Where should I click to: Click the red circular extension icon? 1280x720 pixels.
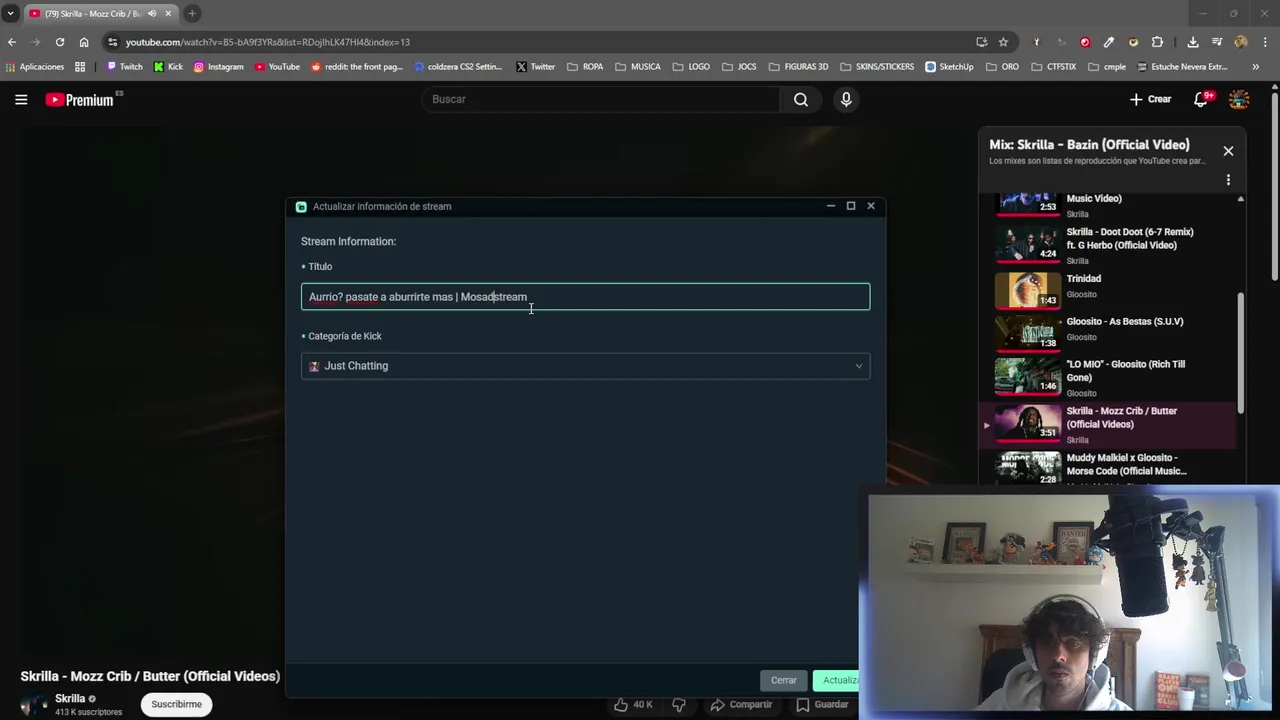pos(1085,42)
